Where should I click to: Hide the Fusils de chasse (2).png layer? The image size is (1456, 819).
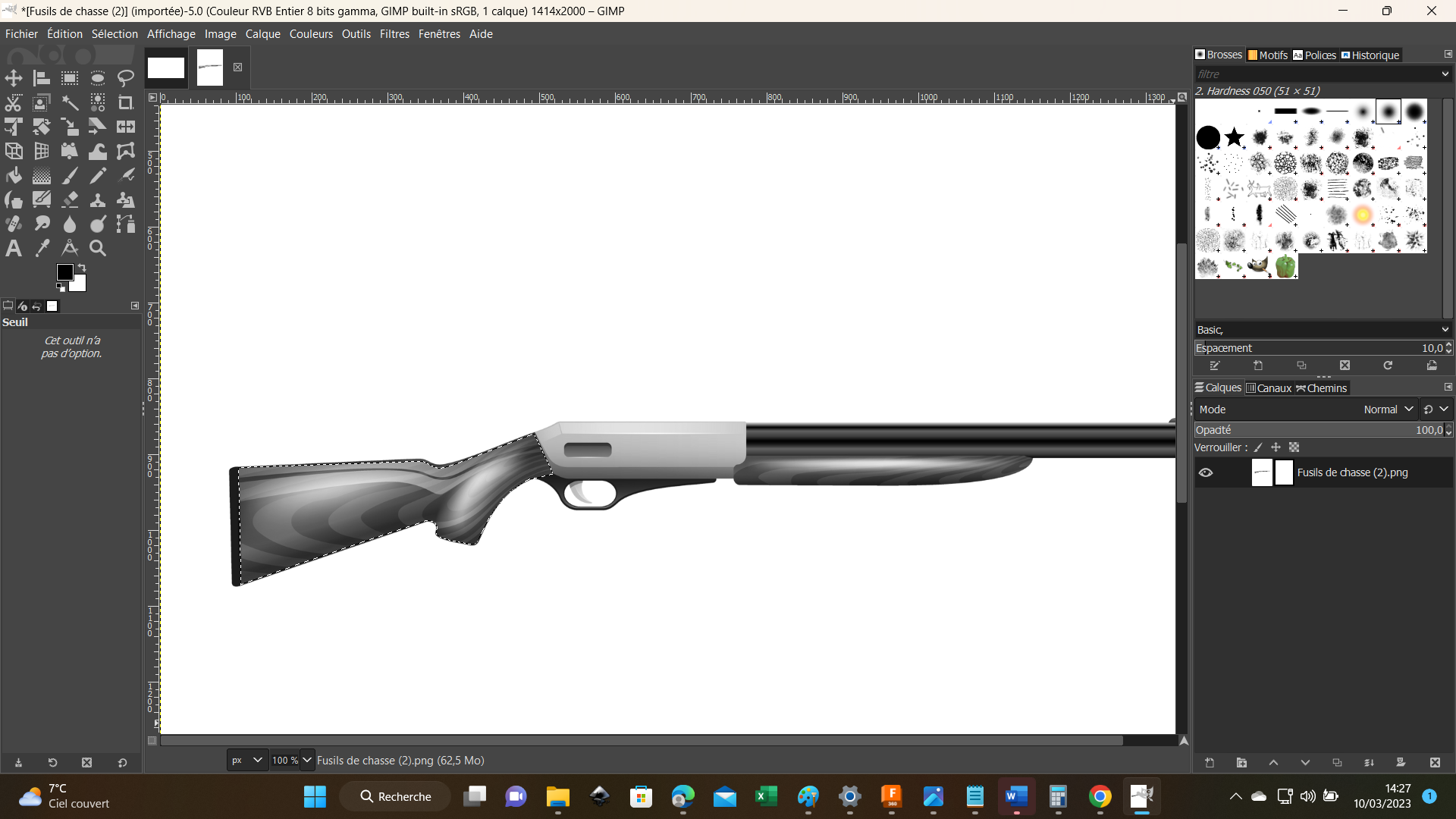[x=1206, y=472]
